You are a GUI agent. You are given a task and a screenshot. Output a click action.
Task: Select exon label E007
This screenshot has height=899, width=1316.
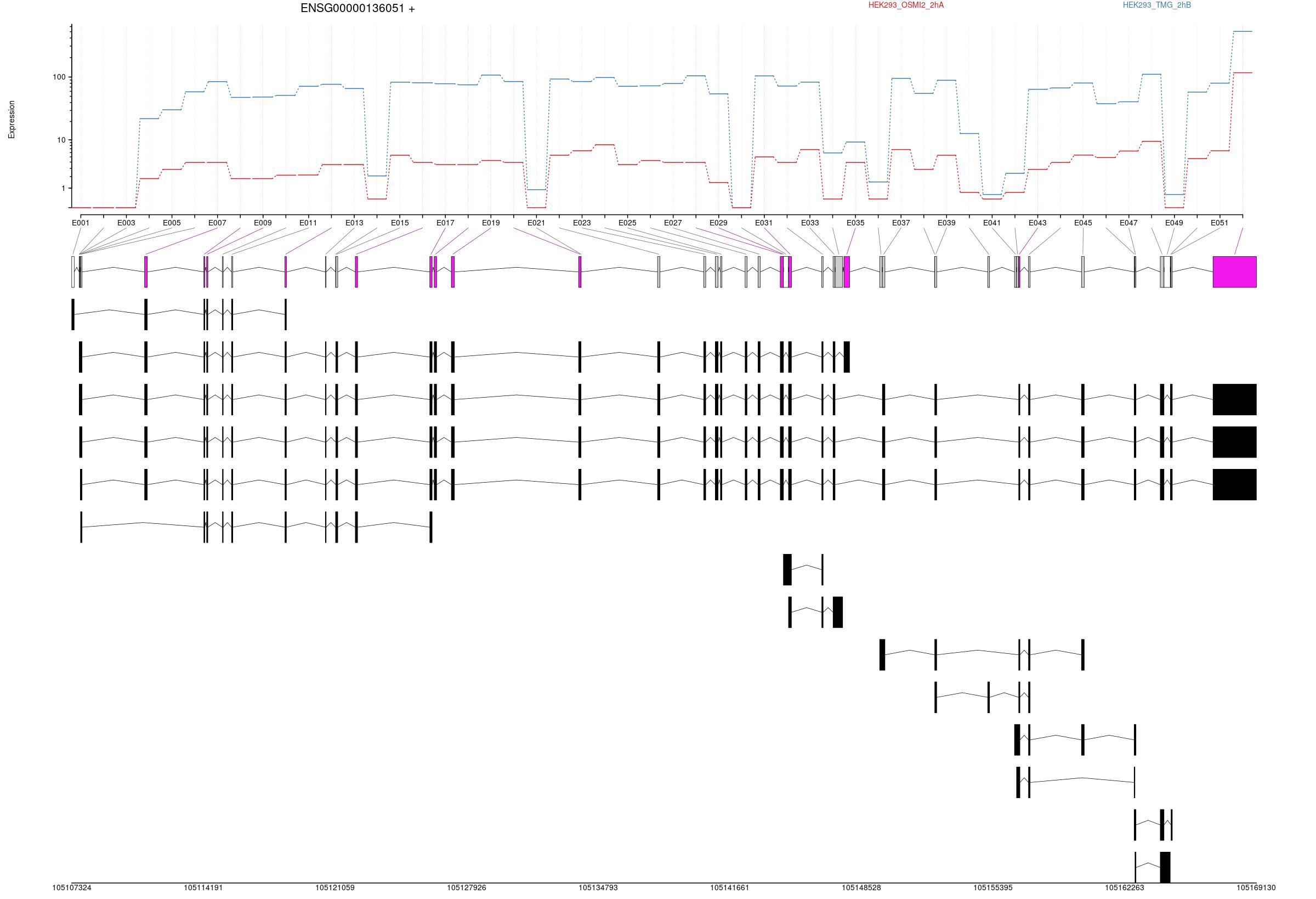coord(217,223)
